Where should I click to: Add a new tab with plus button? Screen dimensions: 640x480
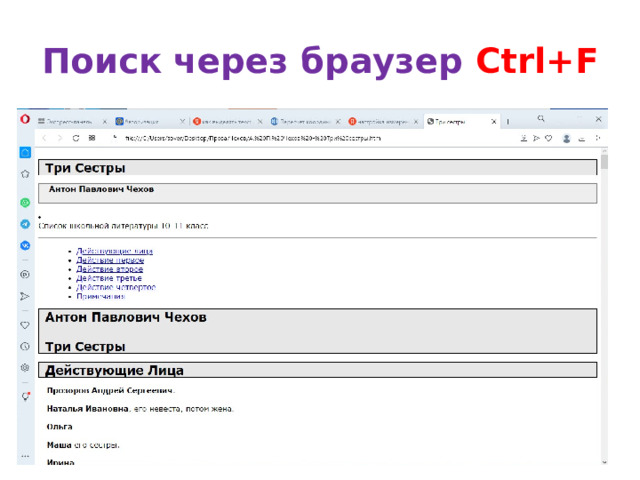[x=508, y=122]
